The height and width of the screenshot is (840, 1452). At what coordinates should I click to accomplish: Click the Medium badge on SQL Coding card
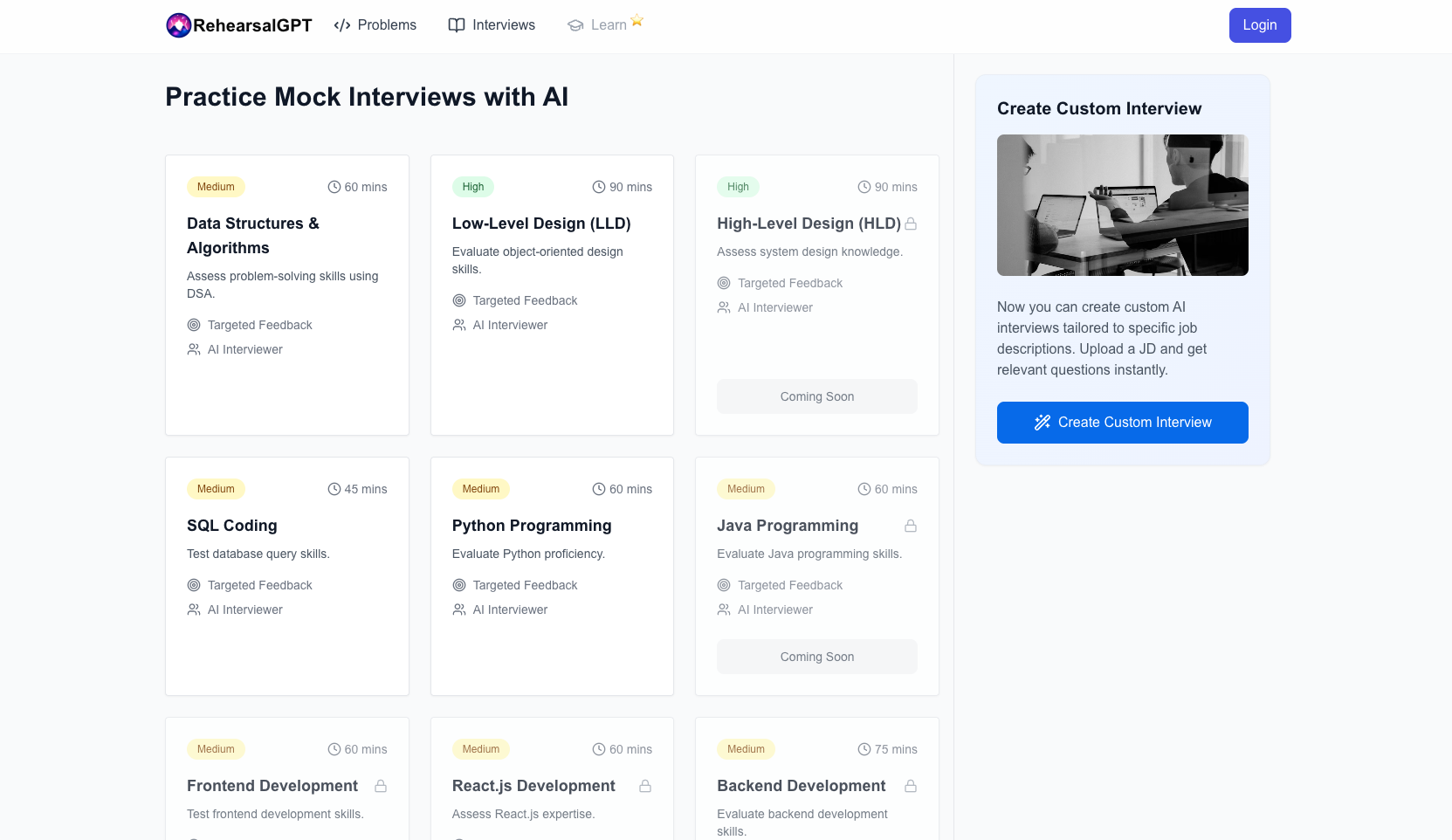(216, 489)
